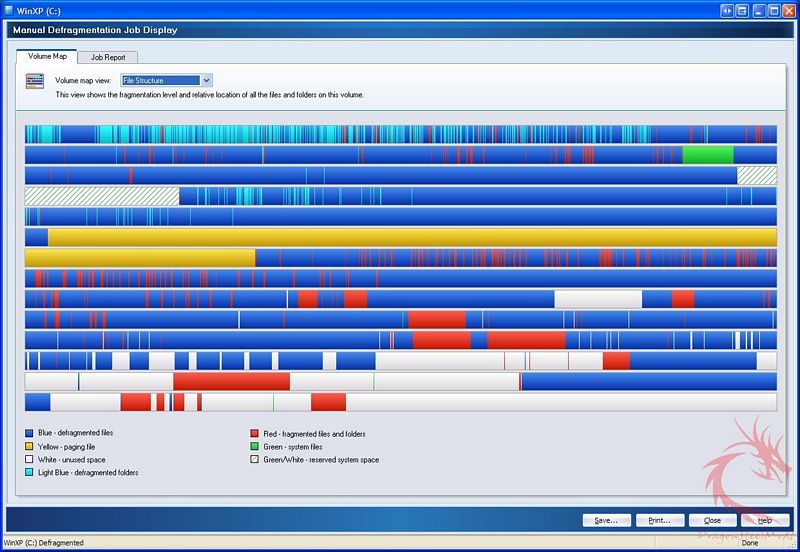Click the WinXP drive icon in title bar

point(9,9)
